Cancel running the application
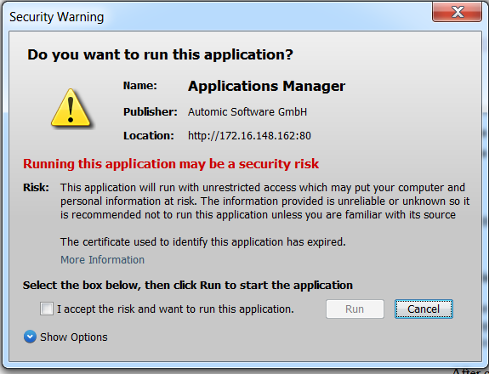 point(424,309)
